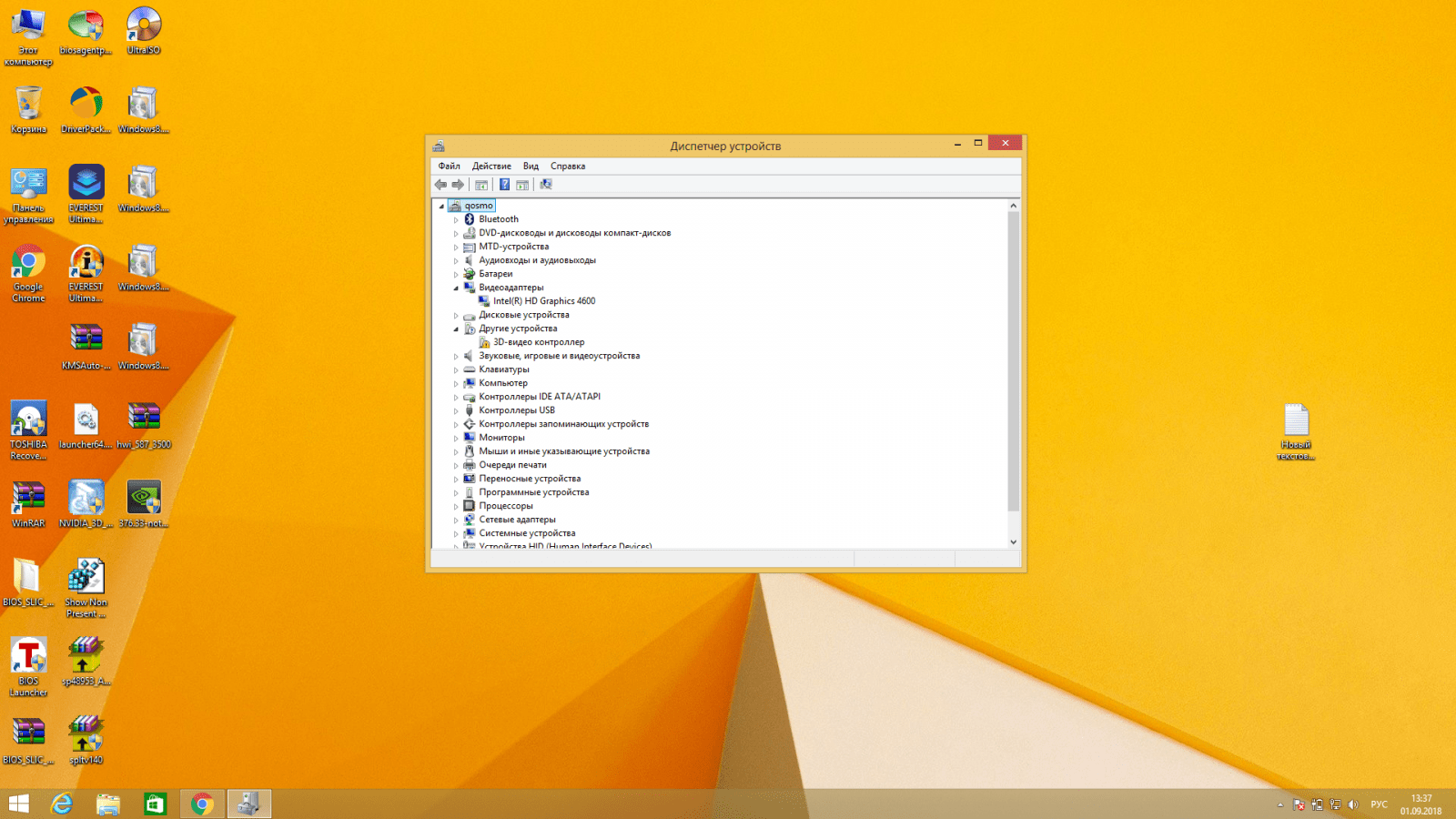Select the qosmo computer root node
Screen dimensions: 1456x819
[478, 206]
